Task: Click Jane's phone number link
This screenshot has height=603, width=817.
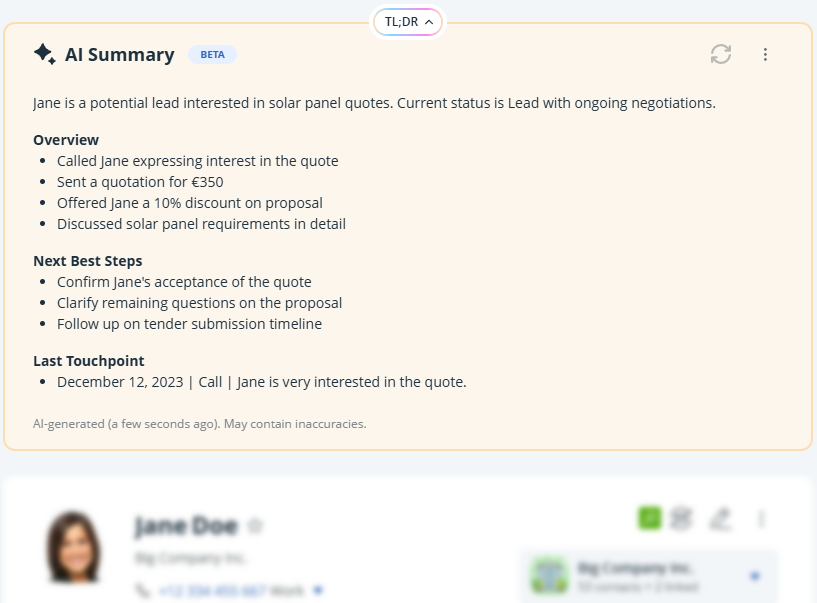Action: (x=214, y=590)
